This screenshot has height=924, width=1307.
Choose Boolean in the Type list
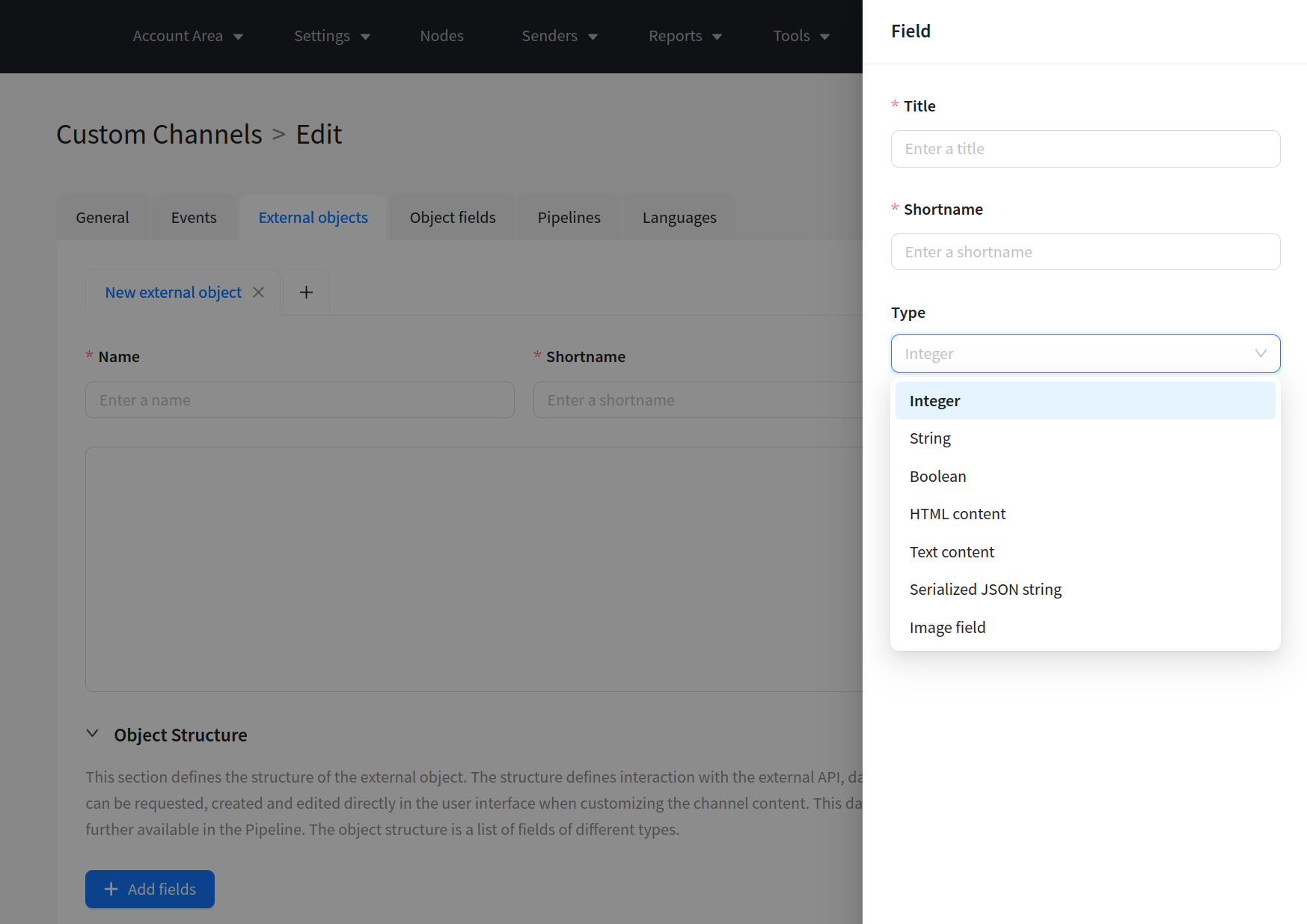point(1086,477)
